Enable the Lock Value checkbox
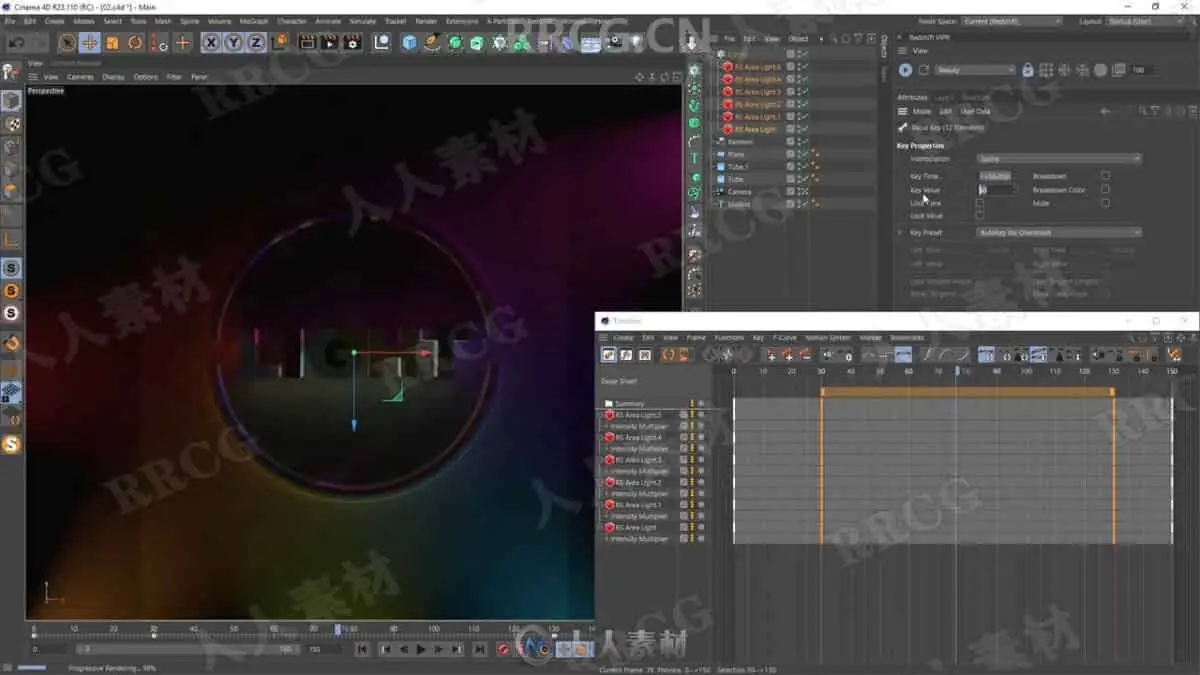Viewport: 1200px width, 675px height. pos(979,215)
